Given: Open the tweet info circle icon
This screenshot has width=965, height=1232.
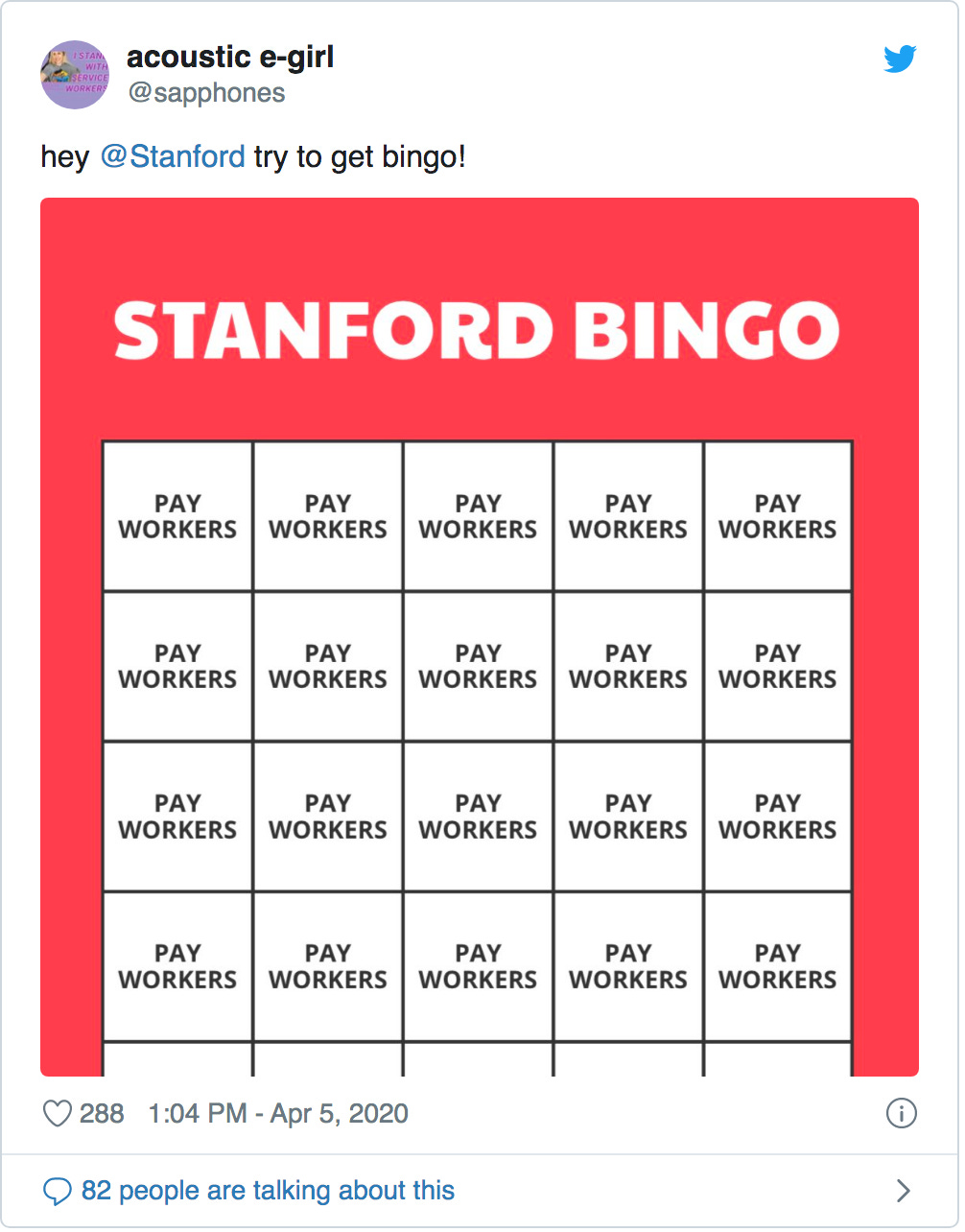Looking at the screenshot, I should (x=901, y=1113).
